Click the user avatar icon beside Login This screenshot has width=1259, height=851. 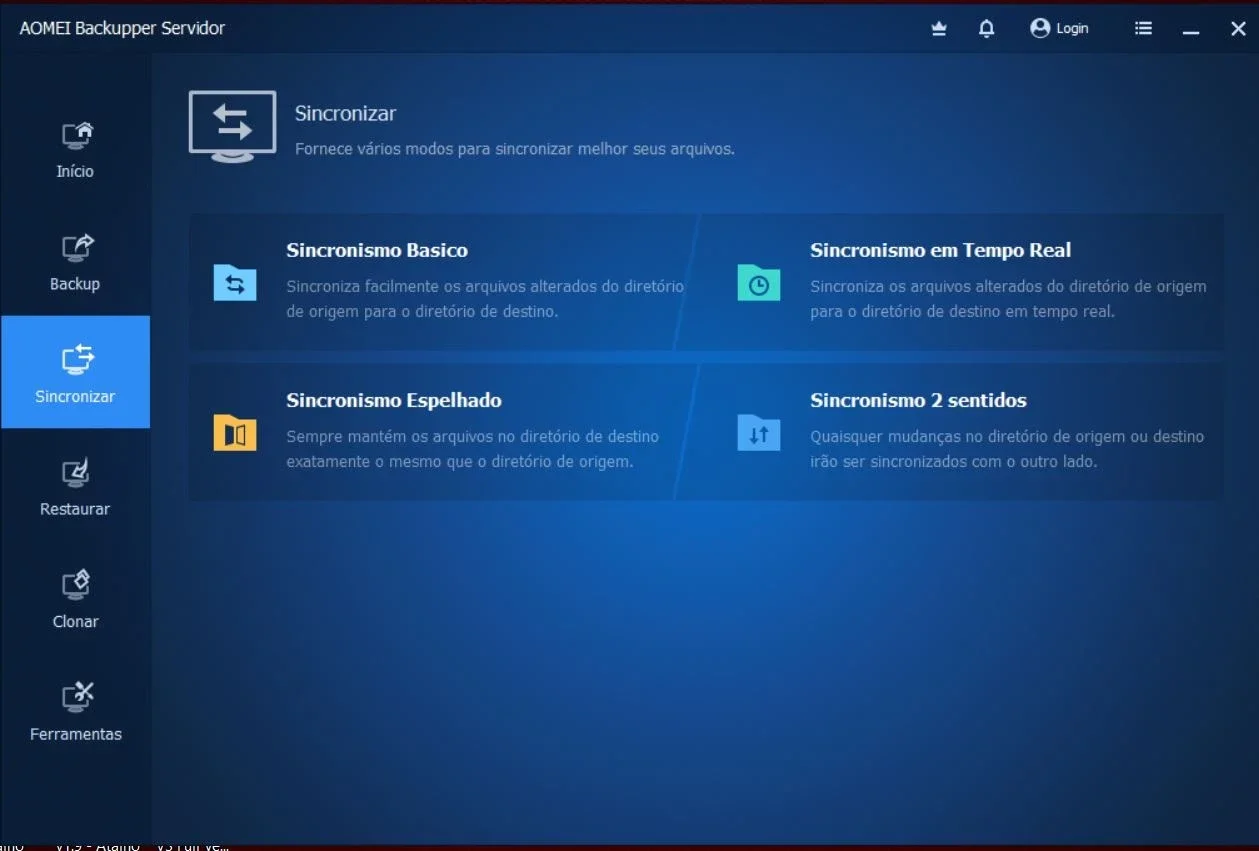pos(1040,28)
